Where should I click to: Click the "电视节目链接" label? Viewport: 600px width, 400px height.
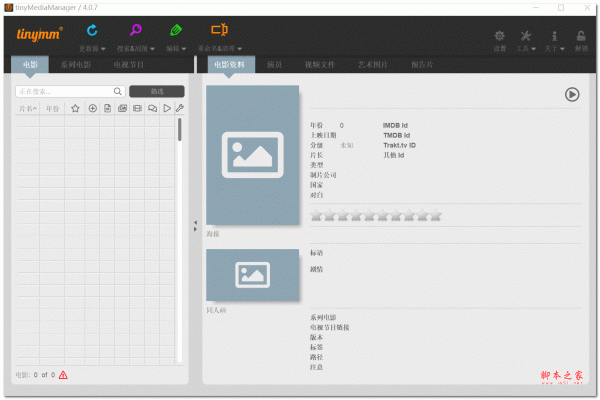tap(329, 327)
